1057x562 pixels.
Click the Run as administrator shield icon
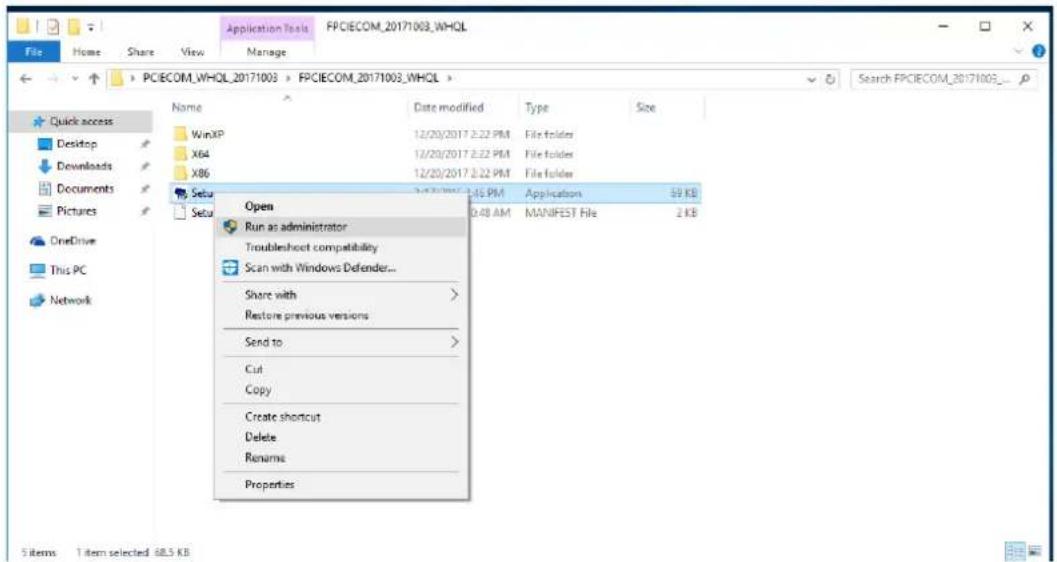pos(231,227)
